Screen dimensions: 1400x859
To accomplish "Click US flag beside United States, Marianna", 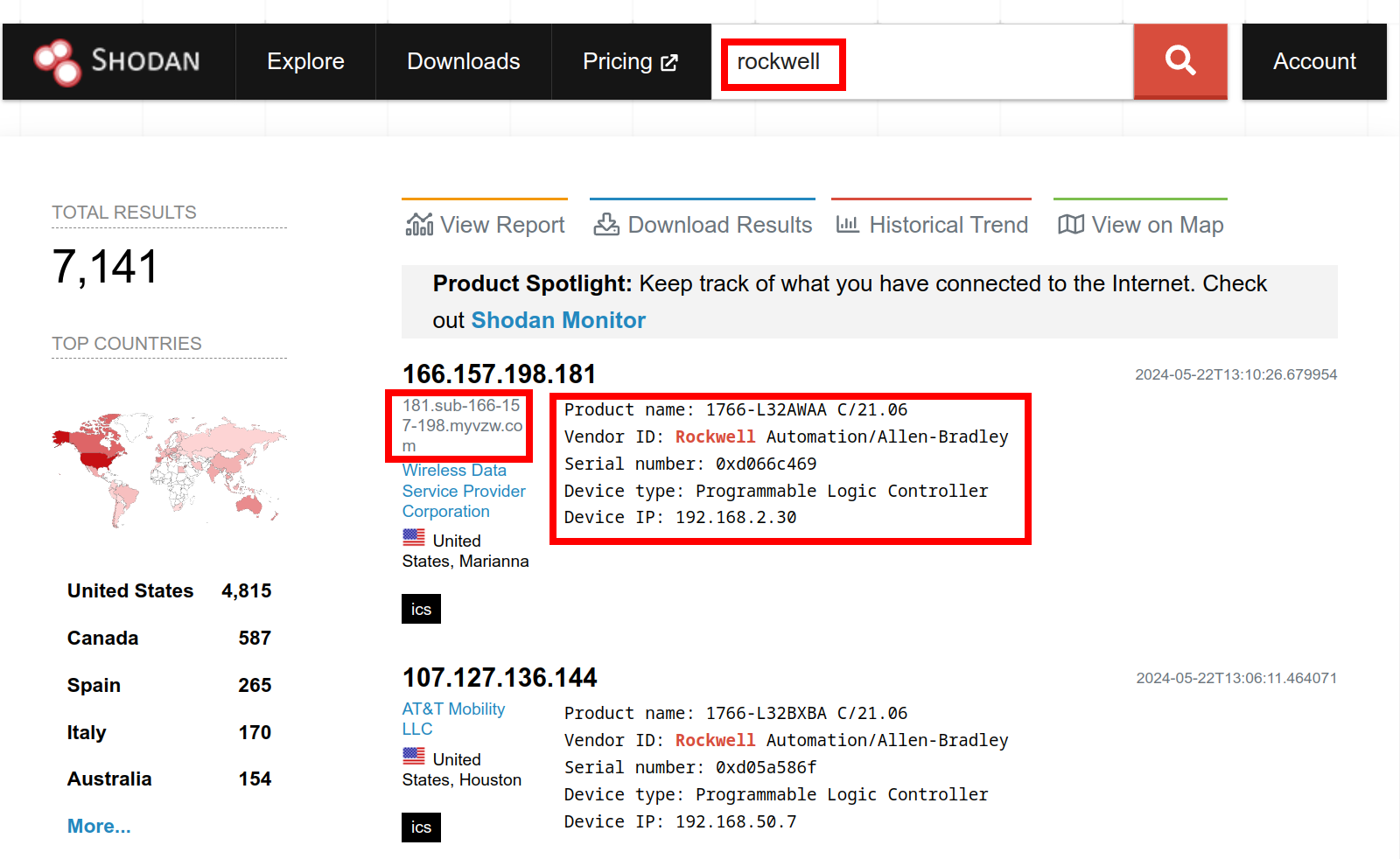I will click(x=414, y=537).
